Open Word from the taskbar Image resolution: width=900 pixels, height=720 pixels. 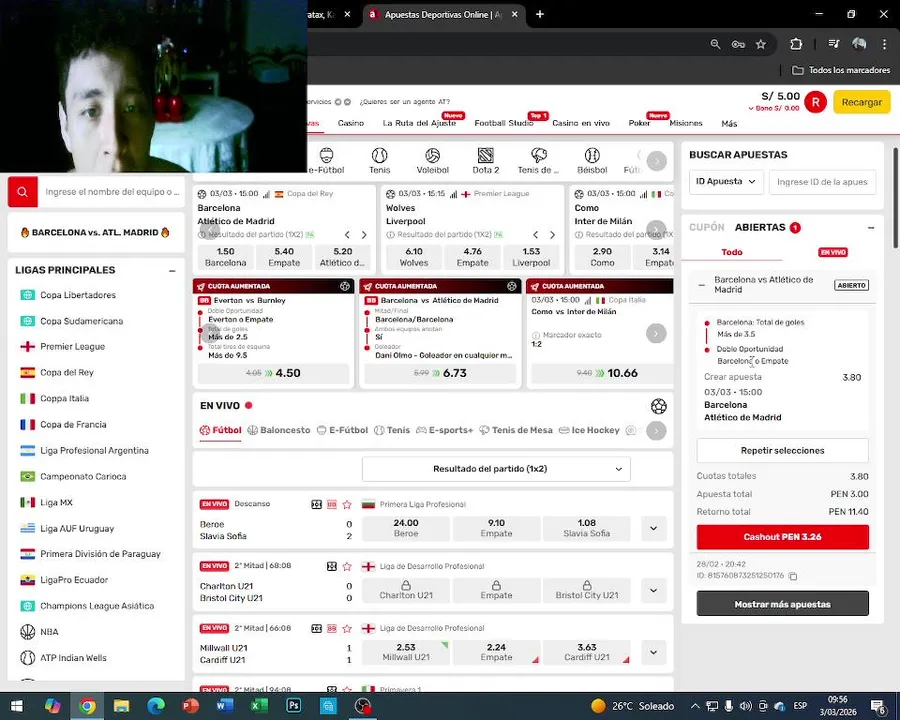(224, 705)
